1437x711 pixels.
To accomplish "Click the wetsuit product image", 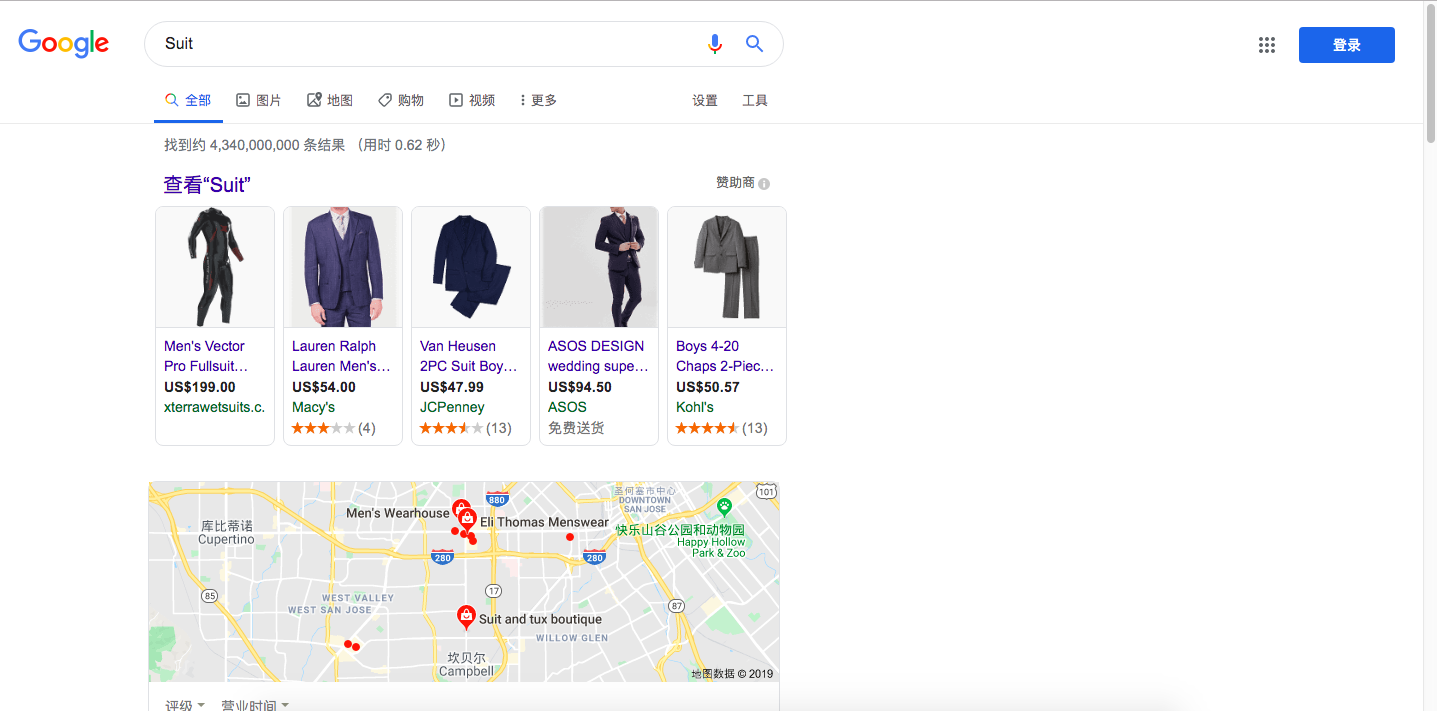I will pos(215,267).
